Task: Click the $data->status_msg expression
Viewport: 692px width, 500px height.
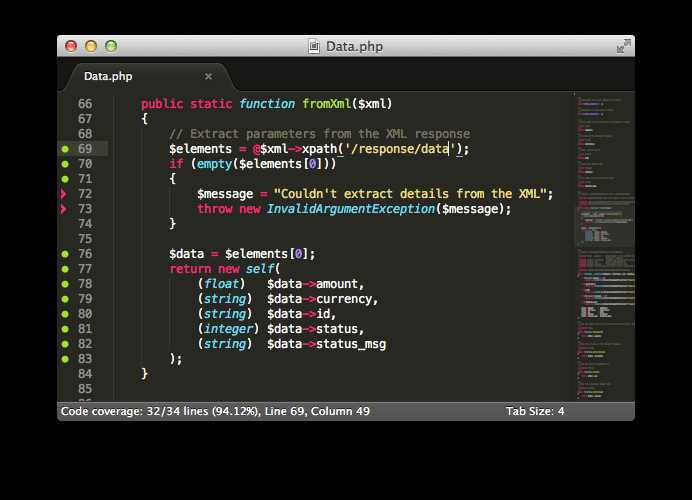Action: click(x=326, y=344)
